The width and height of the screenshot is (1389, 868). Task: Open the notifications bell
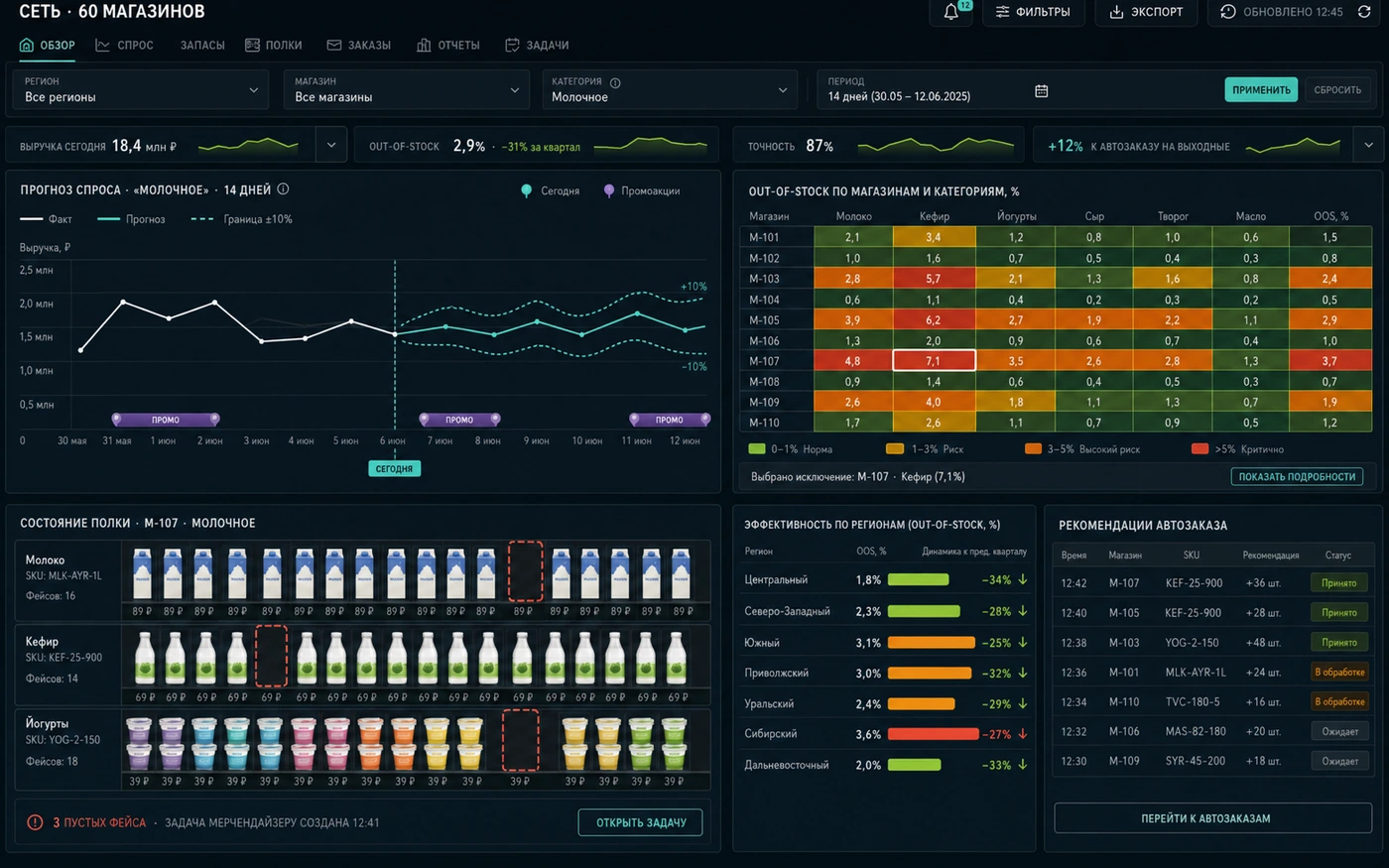(x=950, y=12)
